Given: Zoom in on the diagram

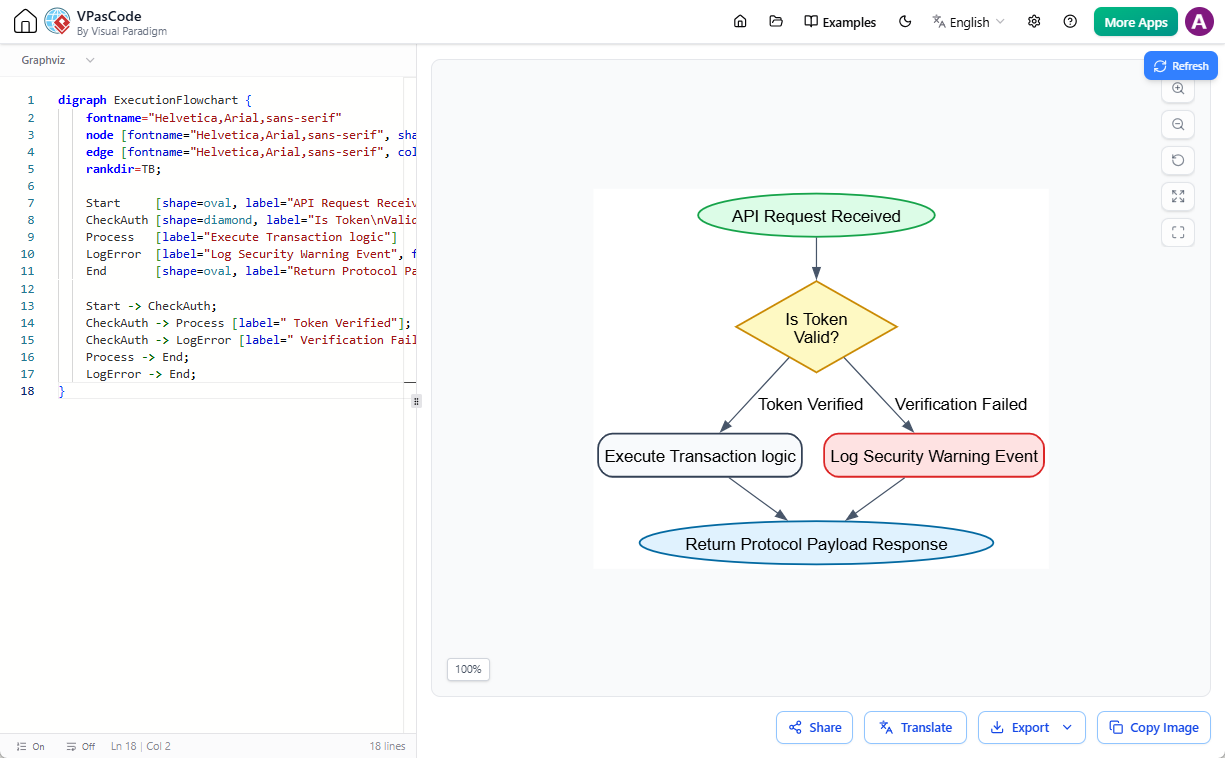Looking at the screenshot, I should [x=1178, y=89].
